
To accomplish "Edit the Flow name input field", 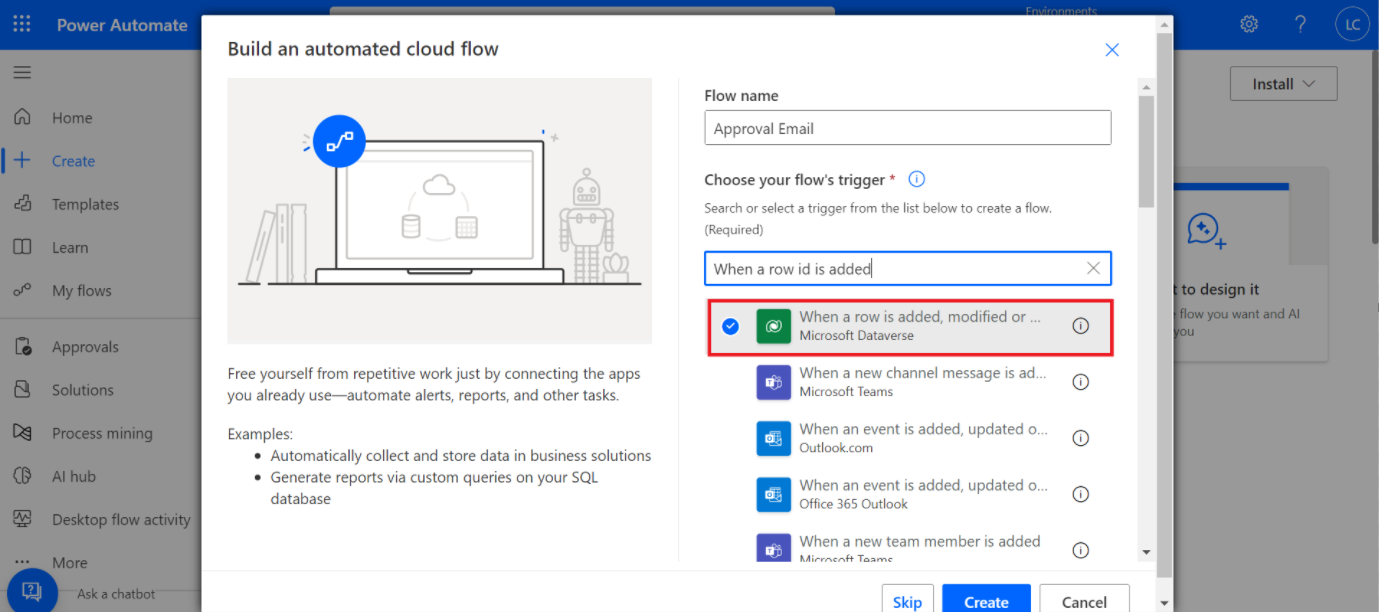I will point(907,128).
